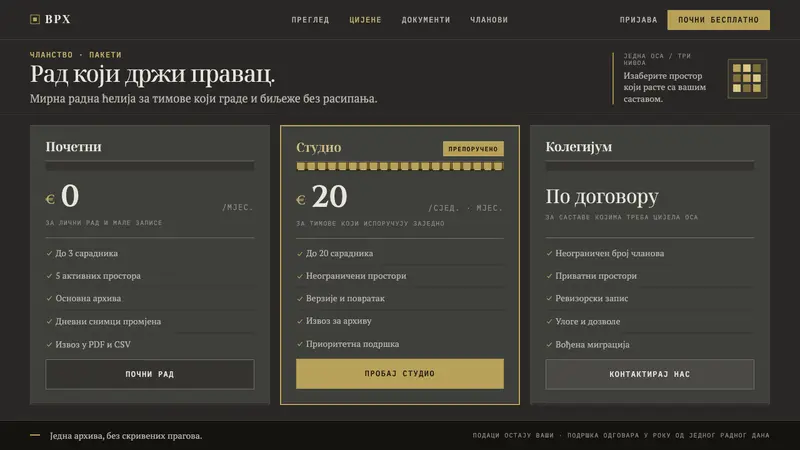
Task: Open the Преглед nav item
Action: (310, 20)
